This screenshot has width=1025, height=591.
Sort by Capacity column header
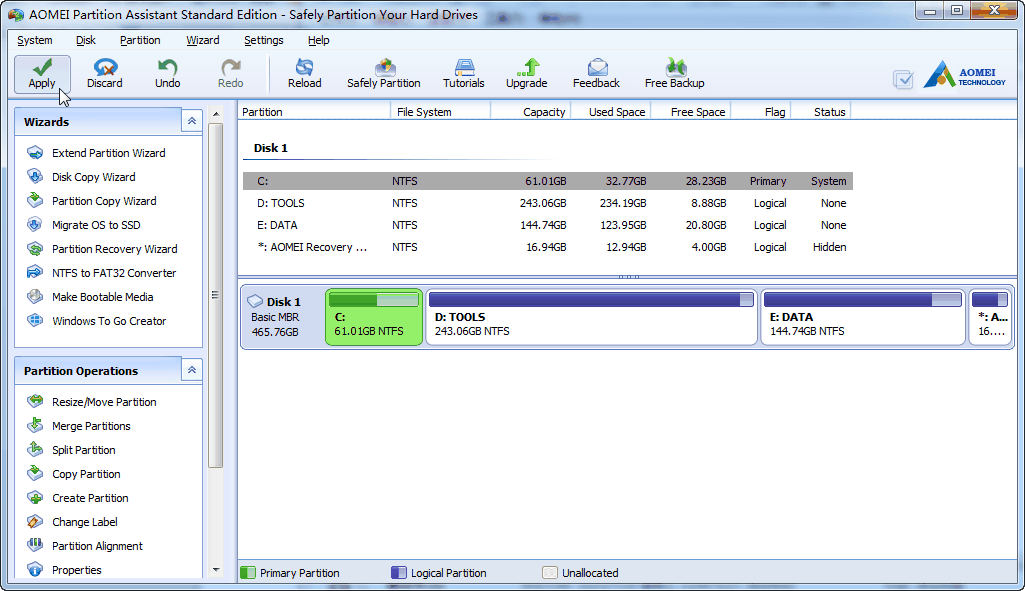point(531,112)
